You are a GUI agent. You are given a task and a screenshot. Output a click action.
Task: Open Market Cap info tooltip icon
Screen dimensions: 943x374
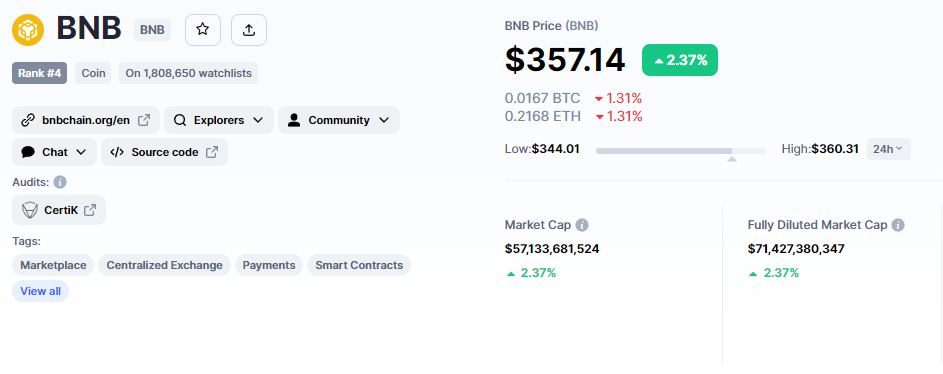click(x=582, y=225)
